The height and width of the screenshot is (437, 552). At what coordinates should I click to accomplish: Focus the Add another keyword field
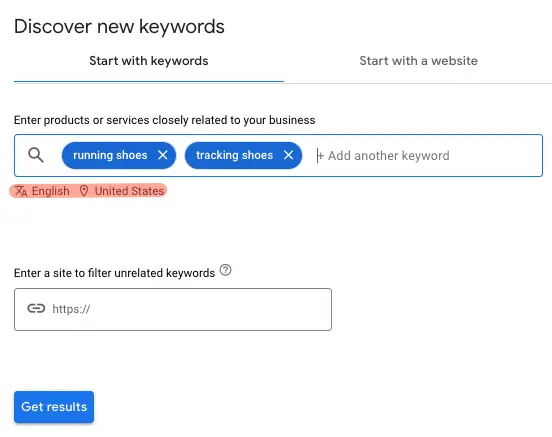(389, 156)
